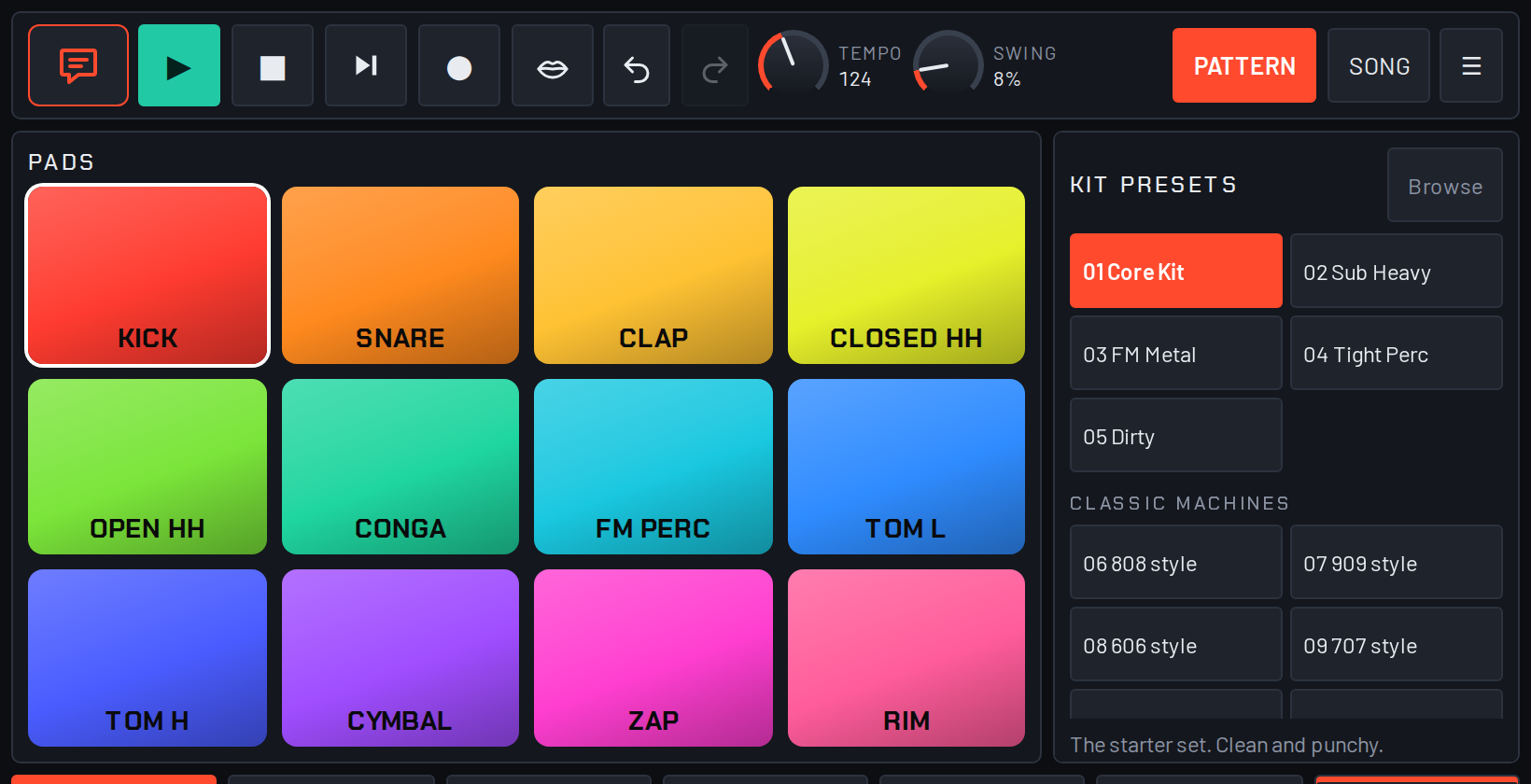Trigger the OPEN HH pad
The height and width of the screenshot is (784, 1531).
(x=147, y=467)
